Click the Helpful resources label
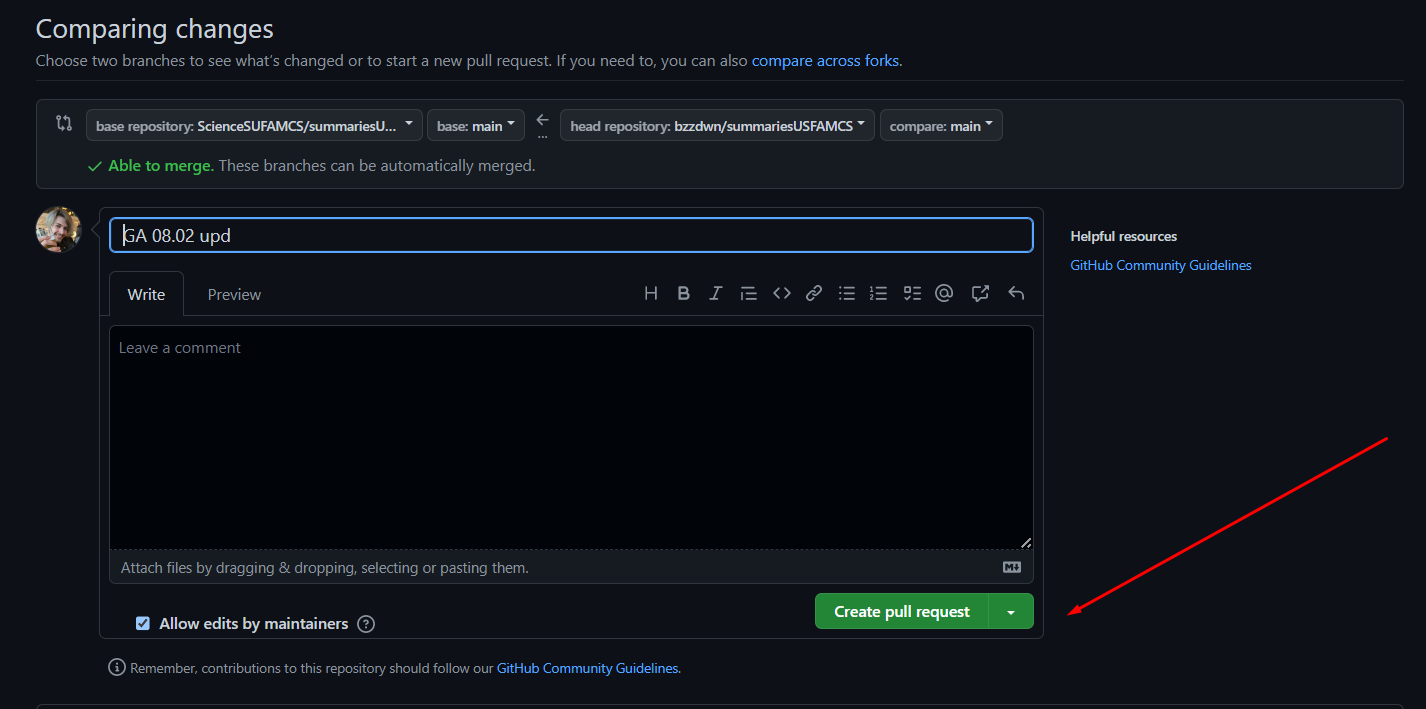 [x=1123, y=236]
